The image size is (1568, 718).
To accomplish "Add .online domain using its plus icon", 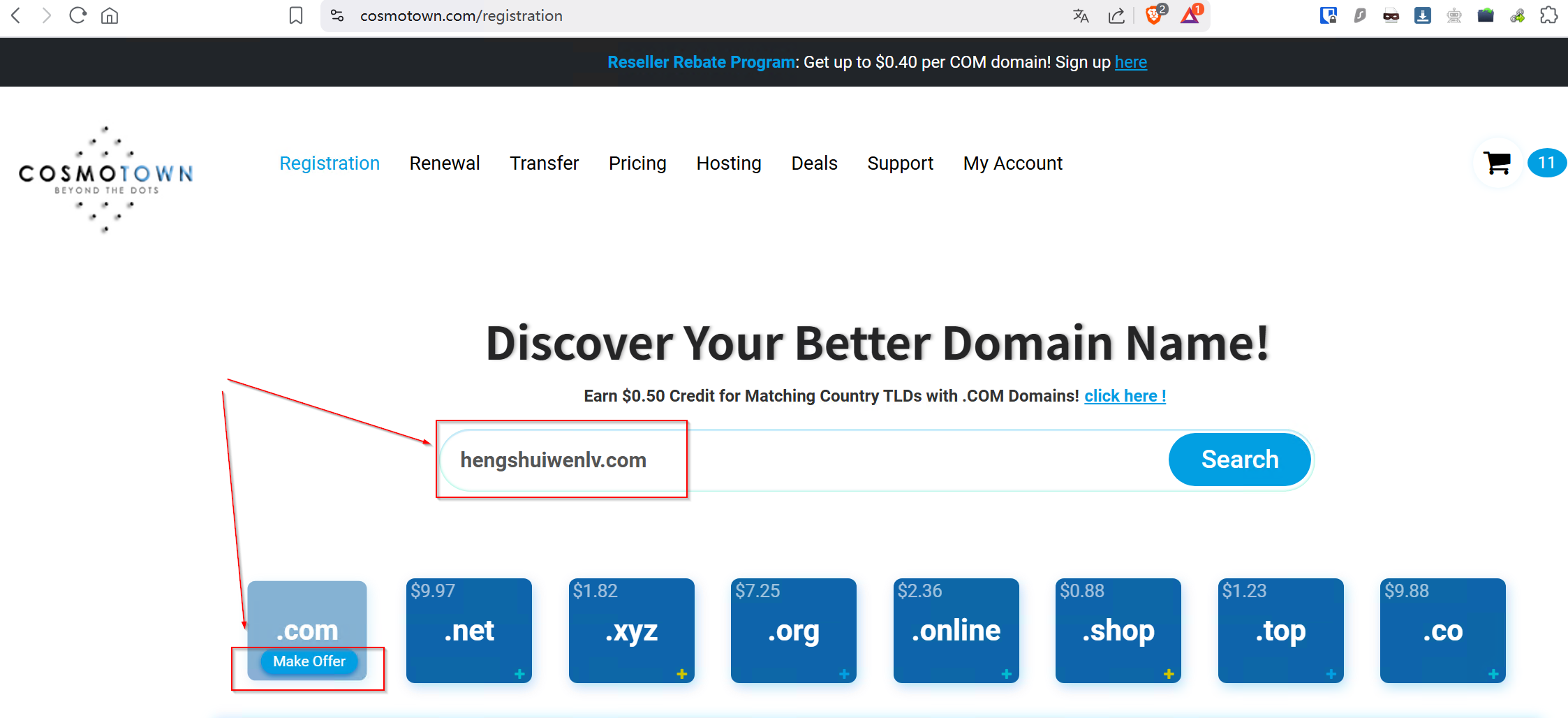I will [x=1007, y=674].
